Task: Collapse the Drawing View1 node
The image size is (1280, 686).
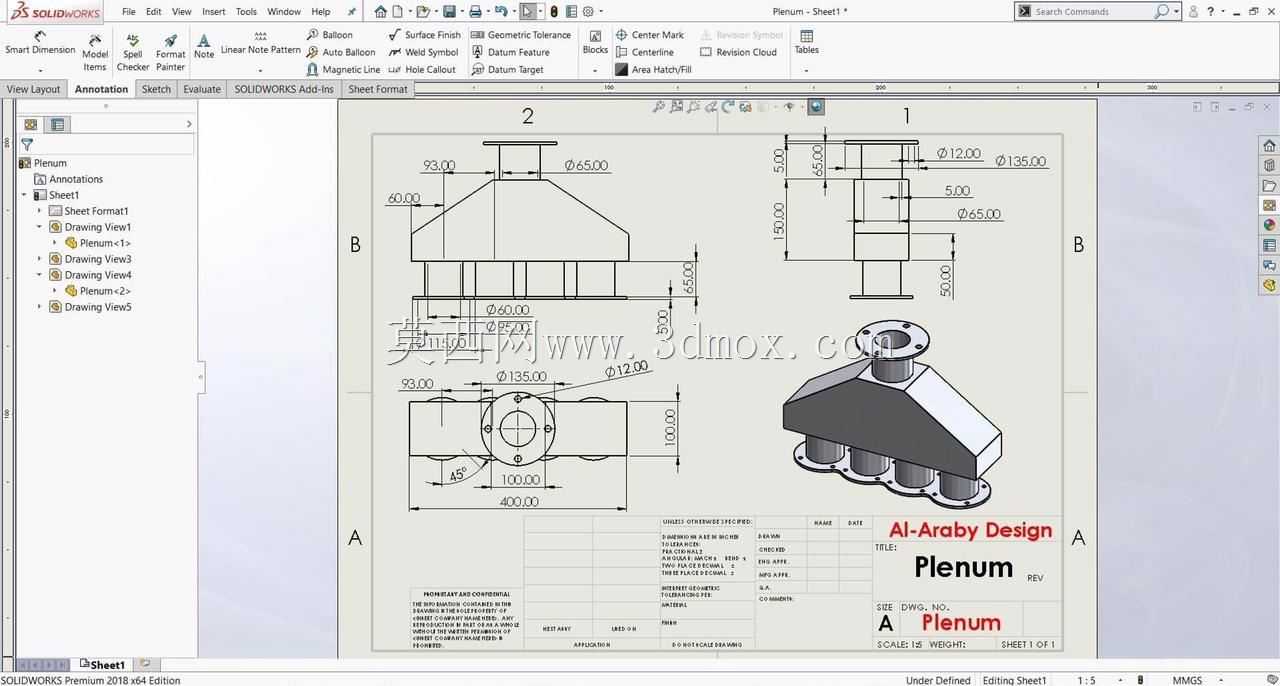Action: (40, 227)
